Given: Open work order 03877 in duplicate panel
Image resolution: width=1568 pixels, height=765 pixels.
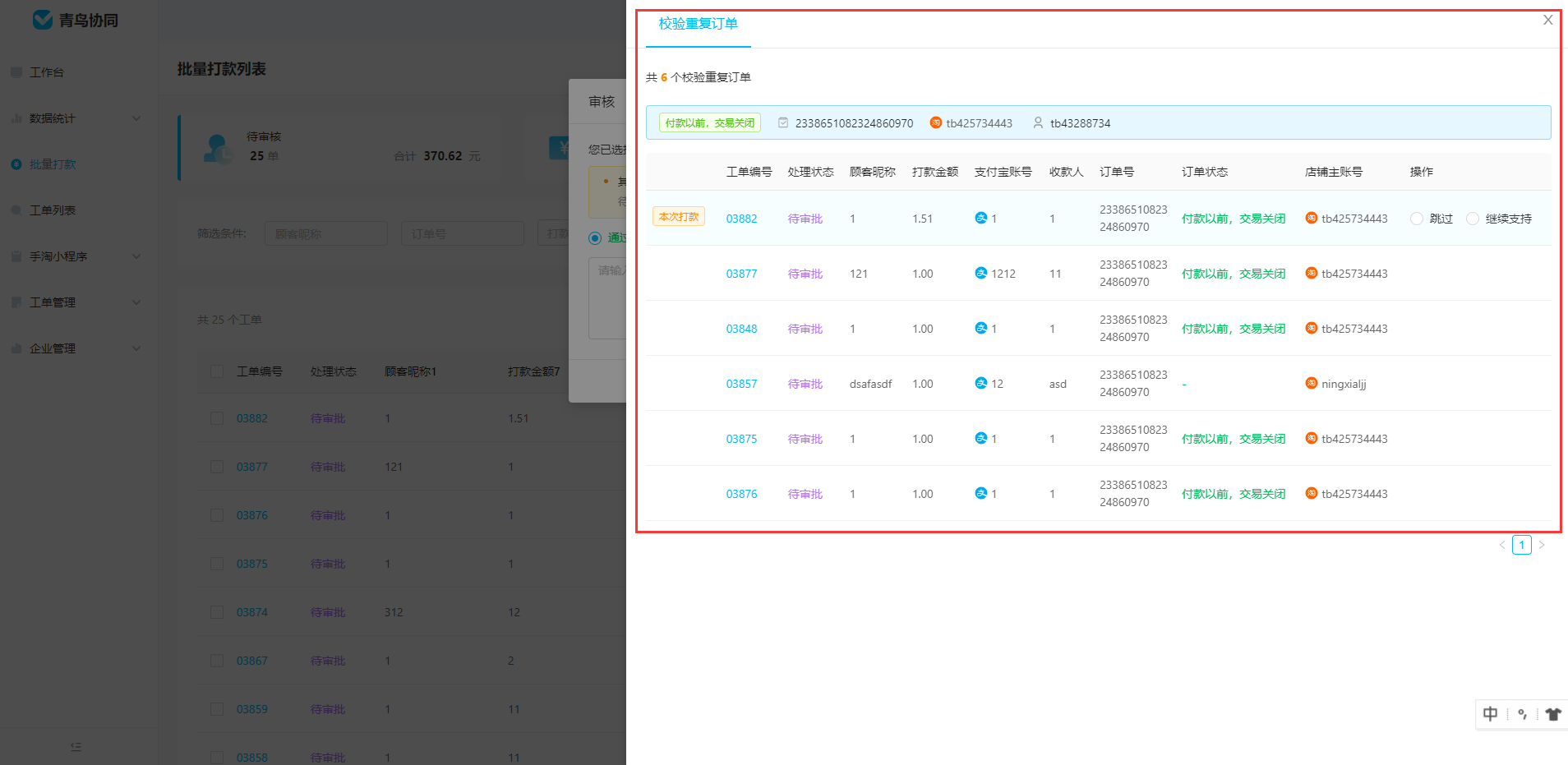Looking at the screenshot, I should point(741,274).
